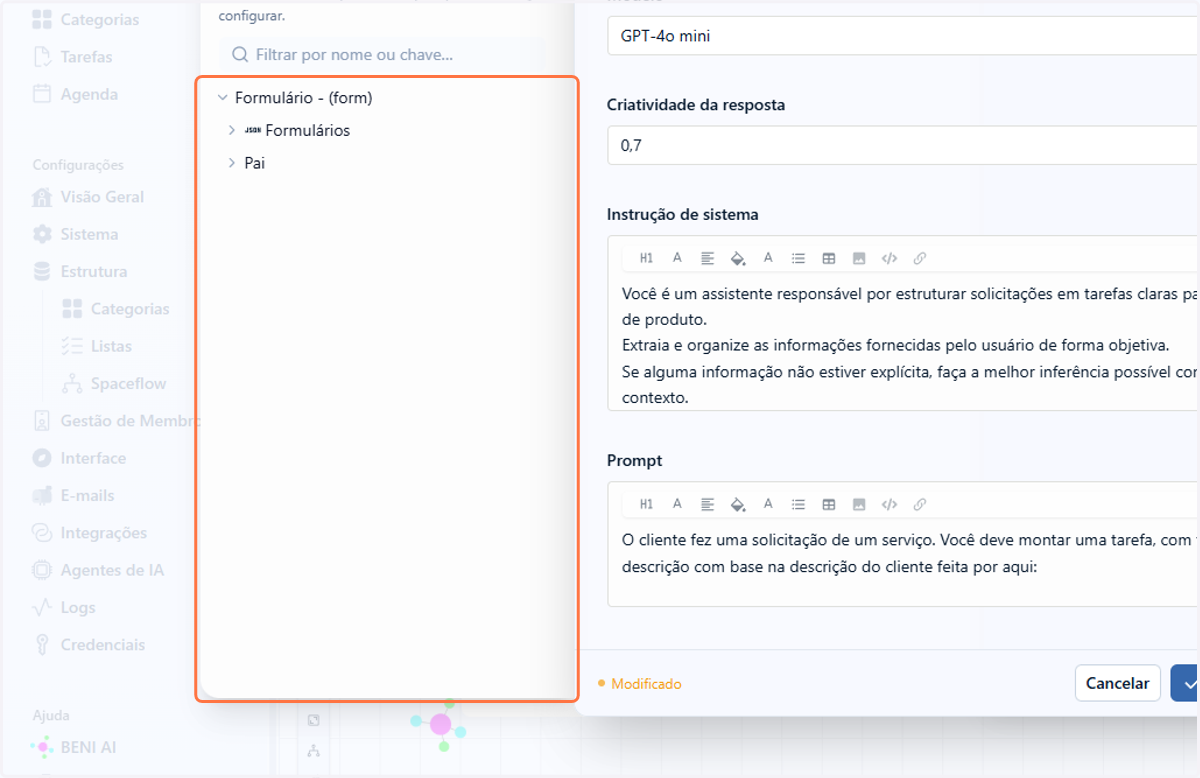Go to Integrações in the sidebar
The width and height of the screenshot is (1200, 778).
pos(90,533)
